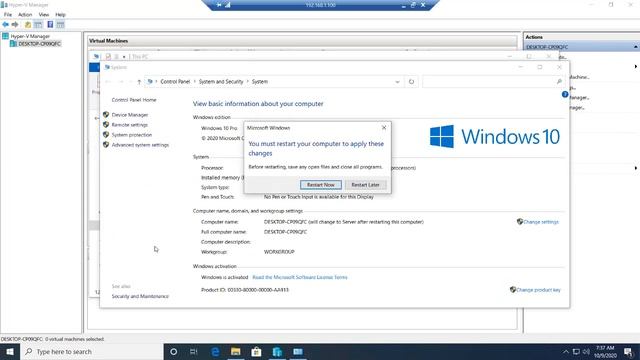Open Task View on the taskbar
Screen dimensions: 640x360
[194, 351]
